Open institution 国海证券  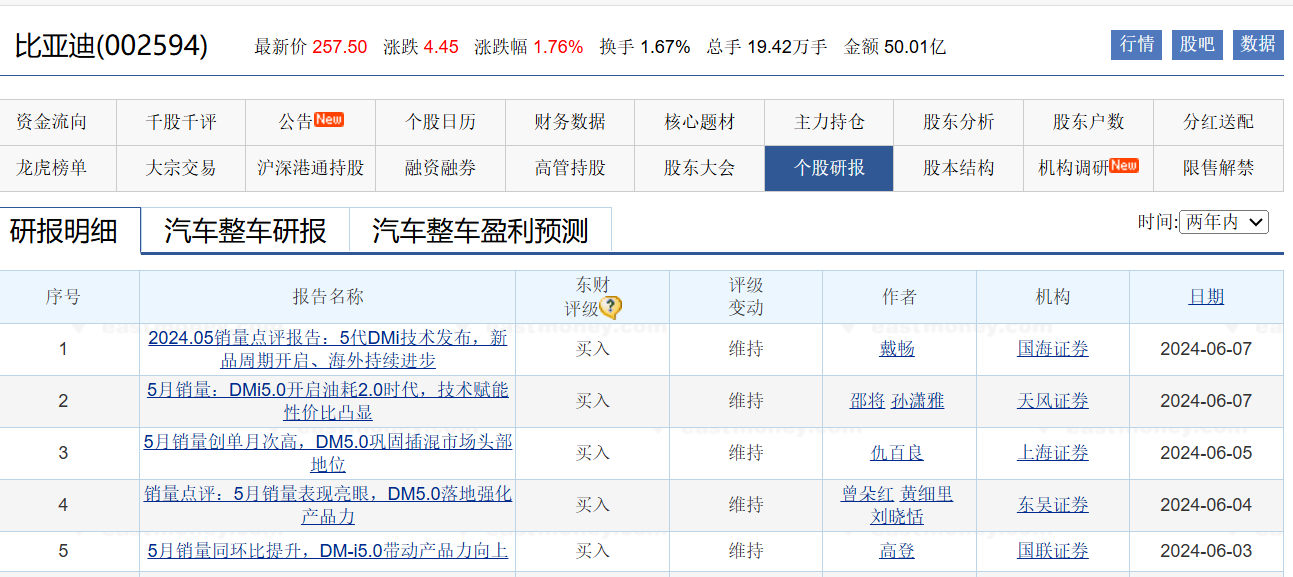[1053, 349]
